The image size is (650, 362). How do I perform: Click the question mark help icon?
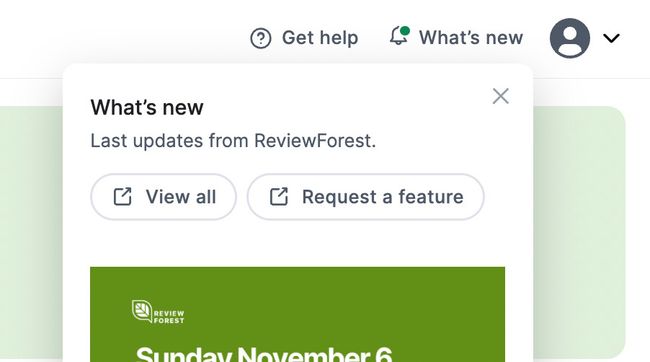(x=261, y=38)
